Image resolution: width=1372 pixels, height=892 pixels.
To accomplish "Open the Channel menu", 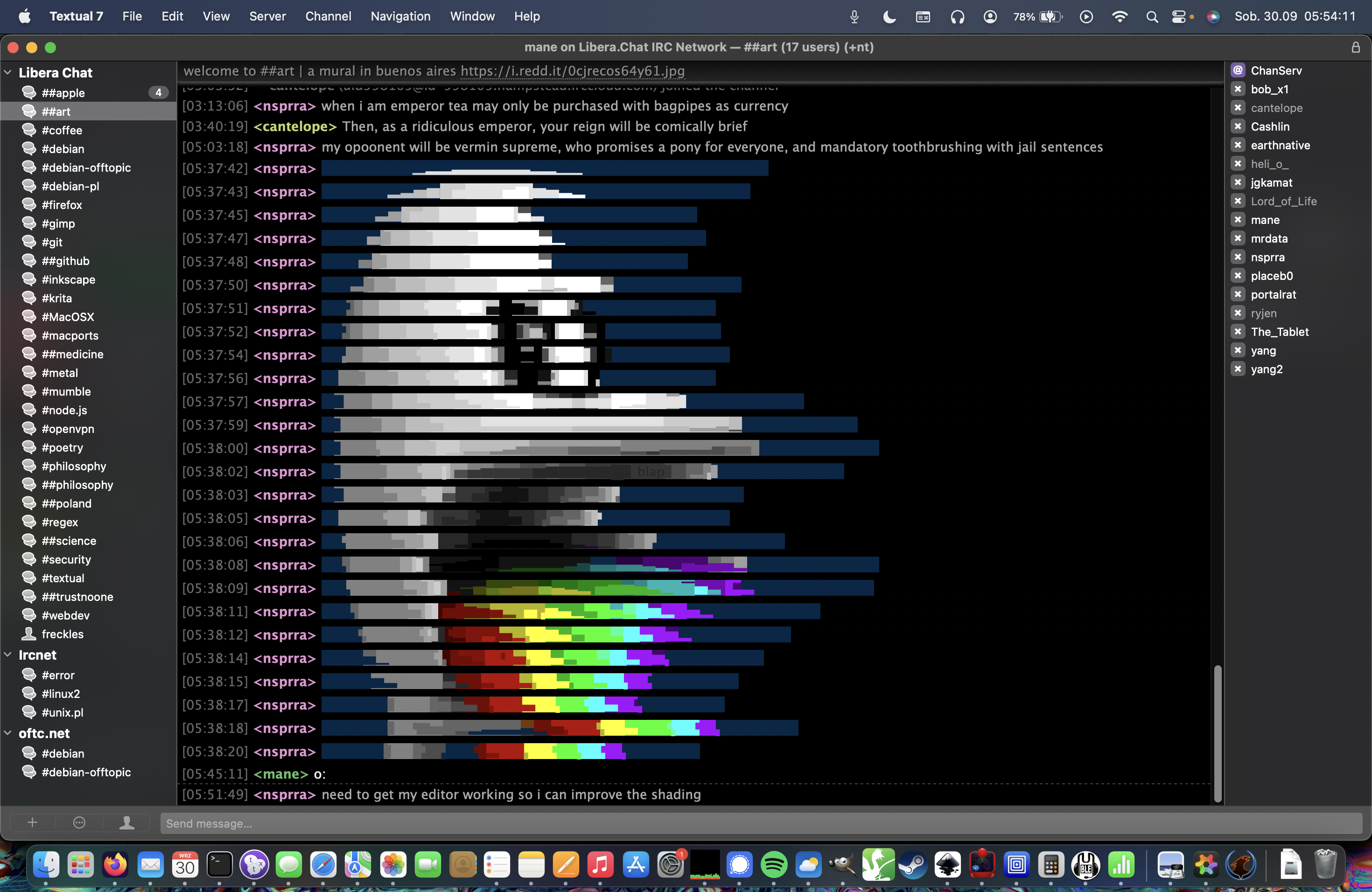I will (x=328, y=17).
